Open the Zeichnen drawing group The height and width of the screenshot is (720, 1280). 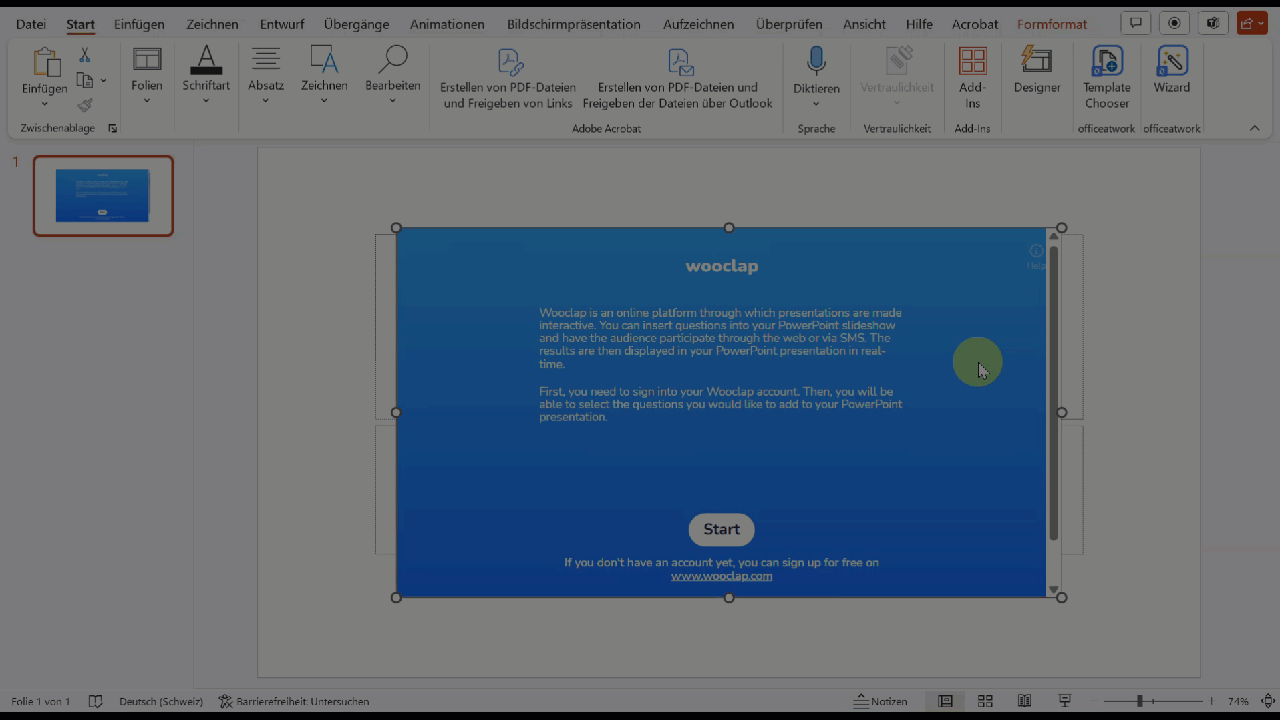click(324, 75)
